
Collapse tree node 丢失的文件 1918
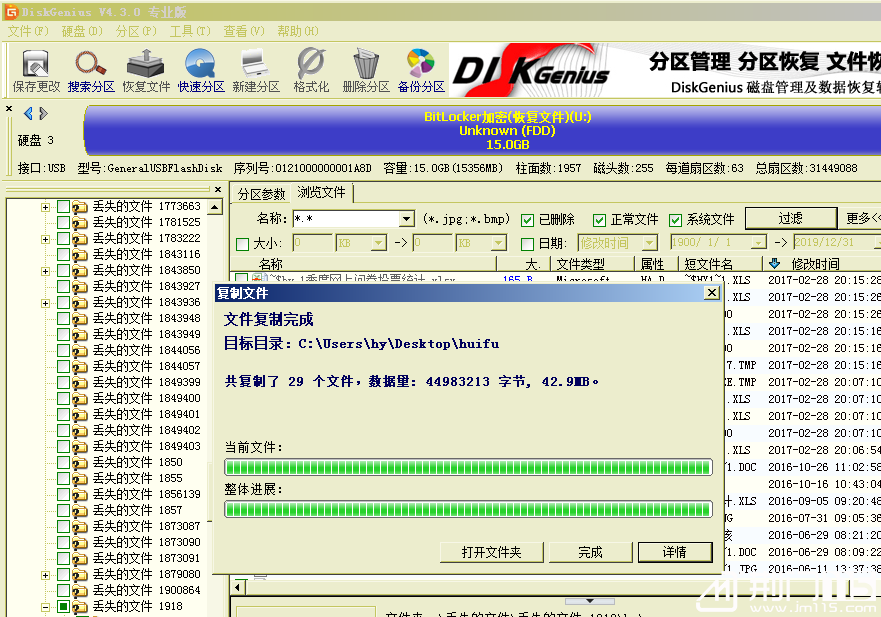tap(45, 607)
